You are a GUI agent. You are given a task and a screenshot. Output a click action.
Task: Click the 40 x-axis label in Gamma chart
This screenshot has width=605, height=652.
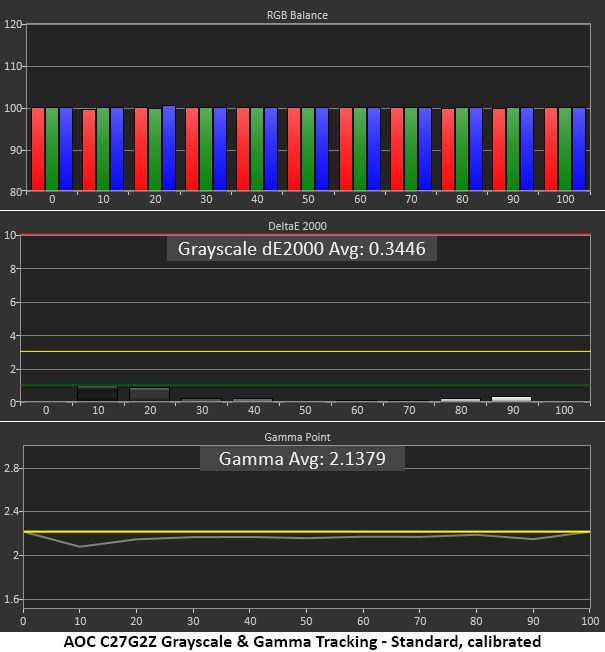click(x=250, y=621)
